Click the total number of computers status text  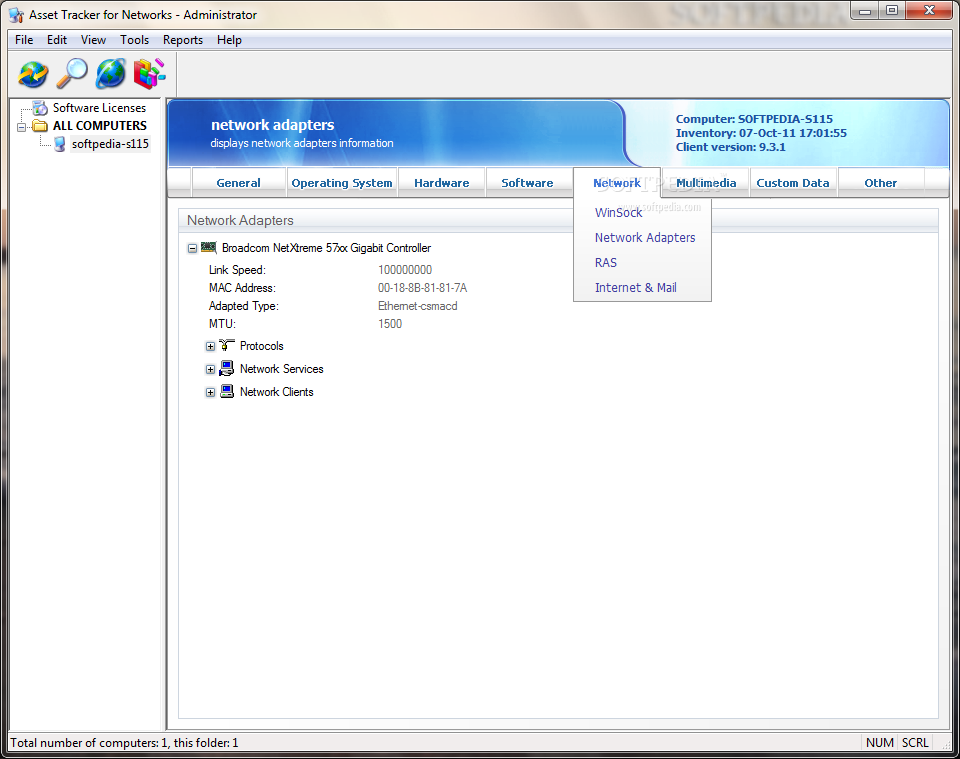pyautogui.click(x=124, y=742)
